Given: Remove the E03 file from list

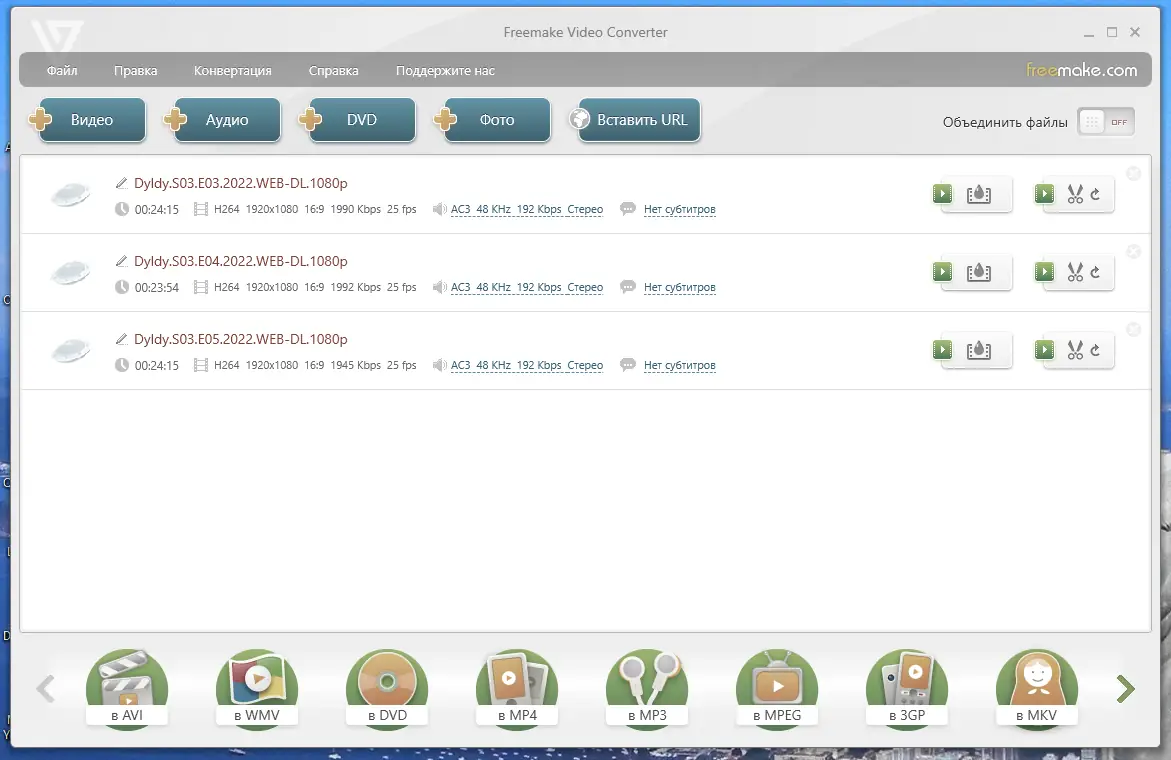Looking at the screenshot, I should coord(1133,173).
